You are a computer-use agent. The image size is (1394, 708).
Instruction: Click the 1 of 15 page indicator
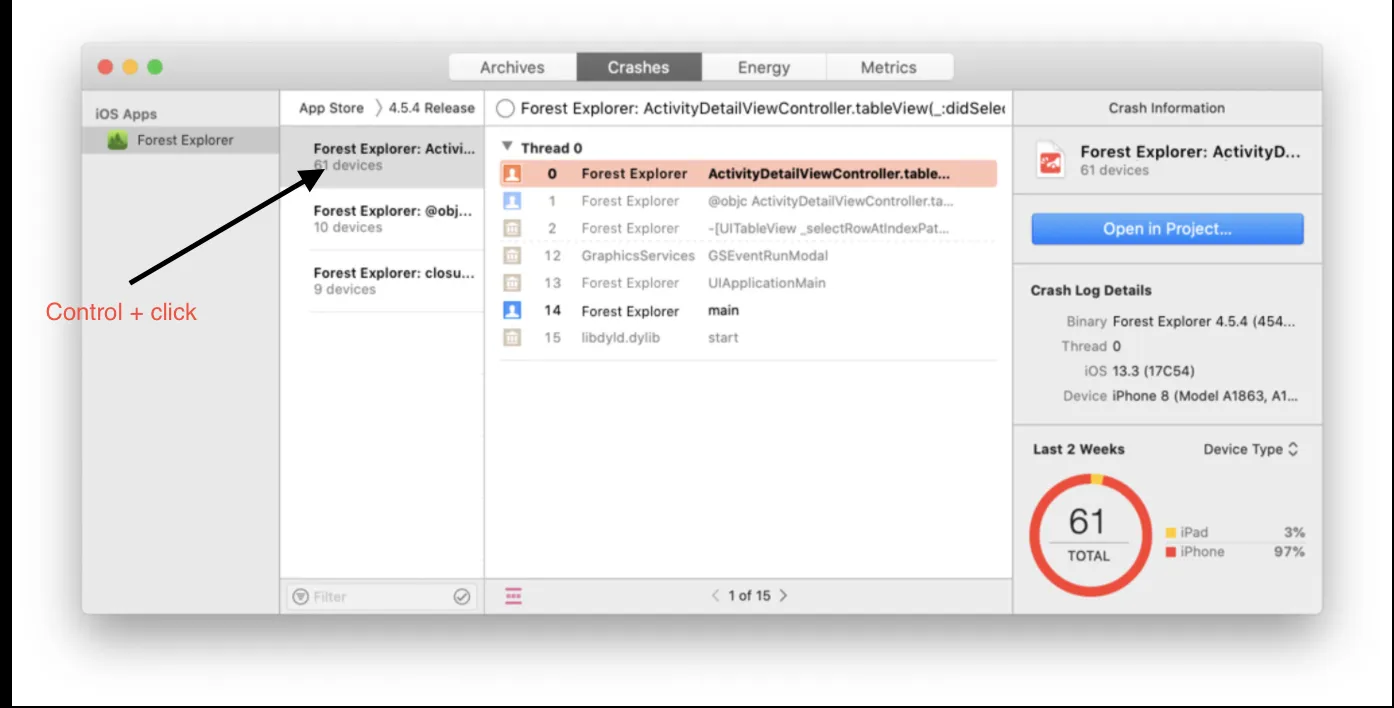pos(749,595)
